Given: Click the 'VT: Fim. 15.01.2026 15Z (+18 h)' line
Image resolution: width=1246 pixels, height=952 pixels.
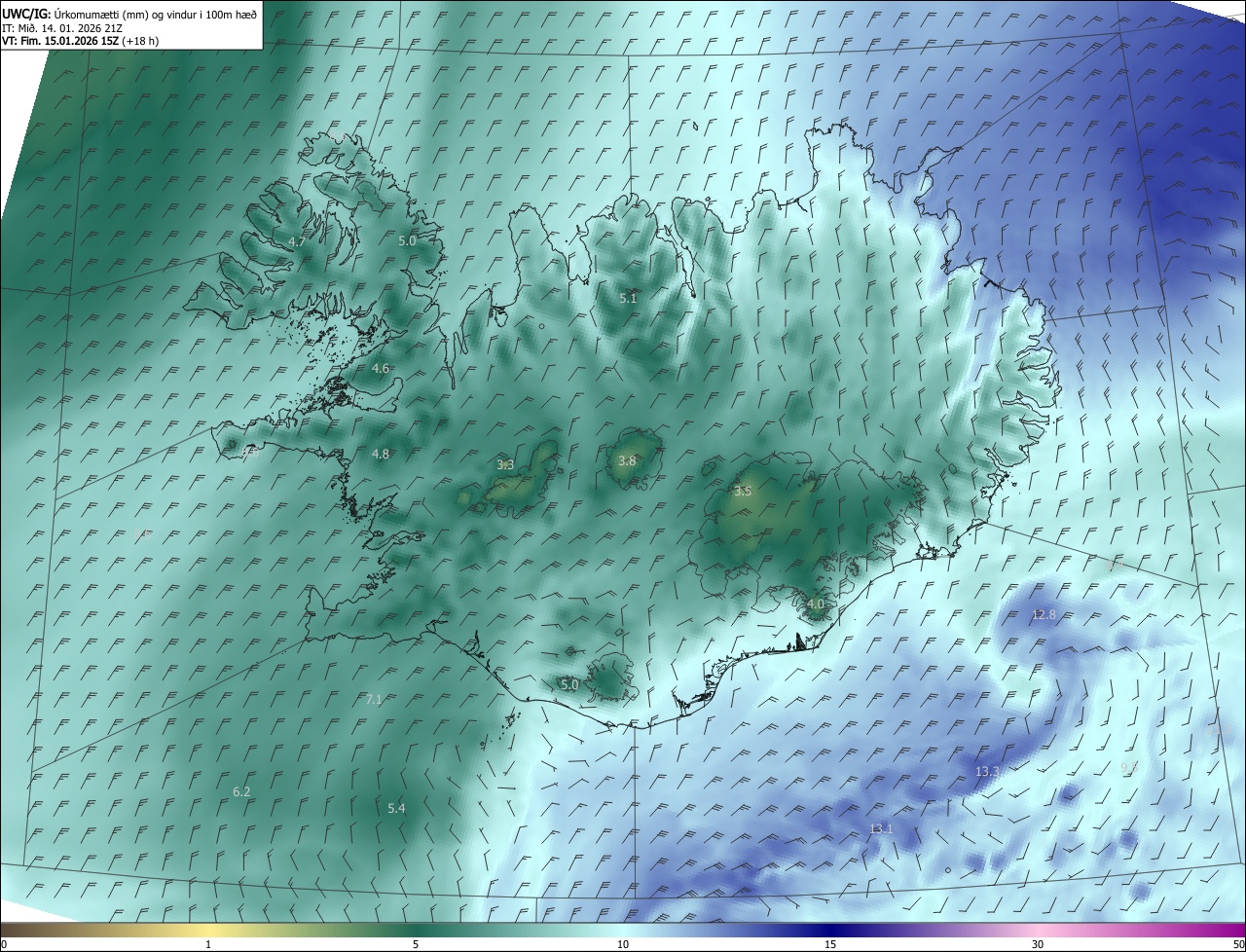Looking at the screenshot, I should click(x=80, y=41).
